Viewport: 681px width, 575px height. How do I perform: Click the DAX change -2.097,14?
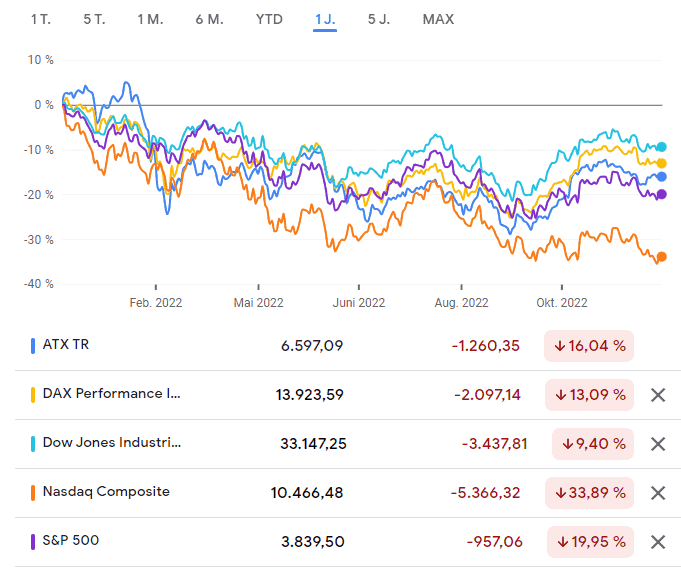point(487,395)
